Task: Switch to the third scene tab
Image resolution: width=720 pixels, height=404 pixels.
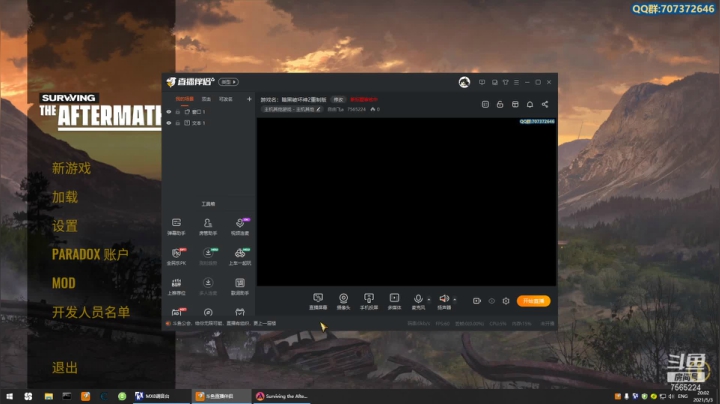Action: click(x=225, y=99)
